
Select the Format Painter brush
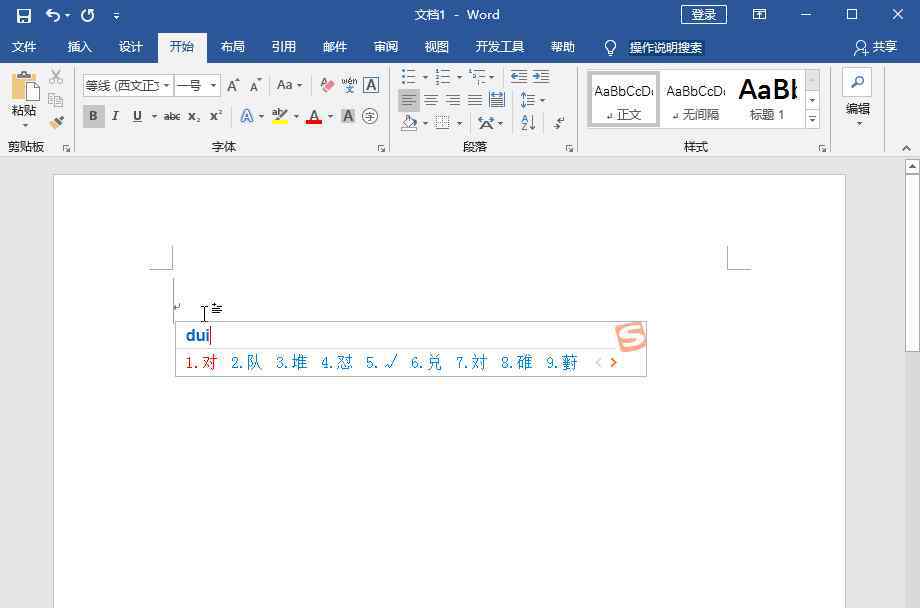pyautogui.click(x=56, y=123)
